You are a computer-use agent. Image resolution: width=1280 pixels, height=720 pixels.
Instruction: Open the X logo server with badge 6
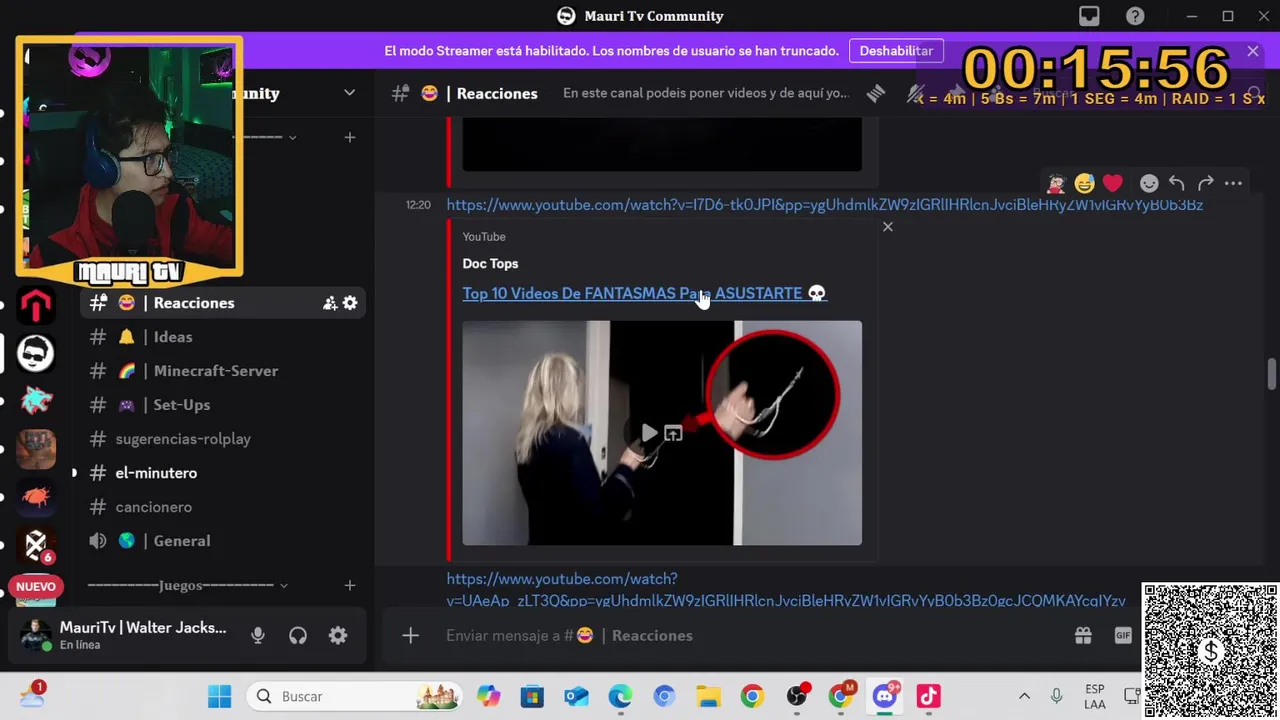36,545
